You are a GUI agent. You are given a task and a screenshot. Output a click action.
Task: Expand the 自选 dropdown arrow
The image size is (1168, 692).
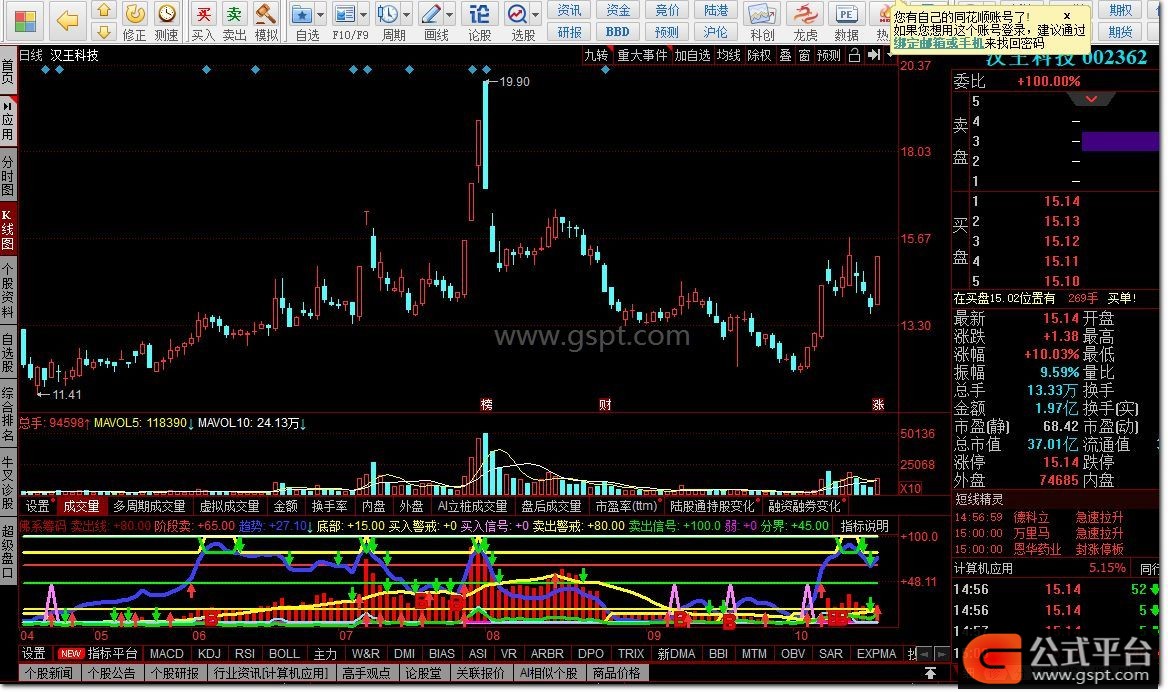coord(321,14)
